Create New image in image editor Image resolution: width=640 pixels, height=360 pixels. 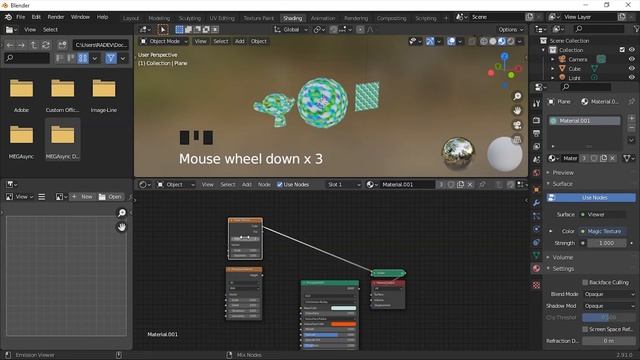(82, 197)
